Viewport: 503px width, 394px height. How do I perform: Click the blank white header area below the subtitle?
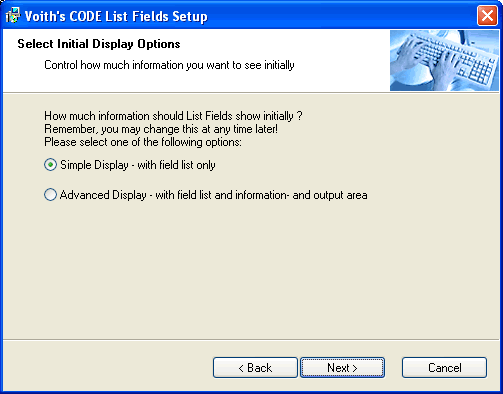coord(197,82)
